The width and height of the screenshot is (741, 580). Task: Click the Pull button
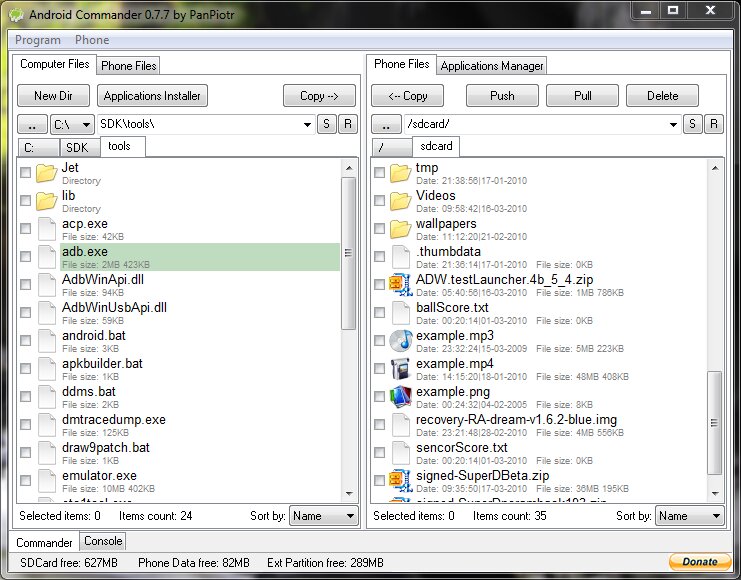pos(582,96)
